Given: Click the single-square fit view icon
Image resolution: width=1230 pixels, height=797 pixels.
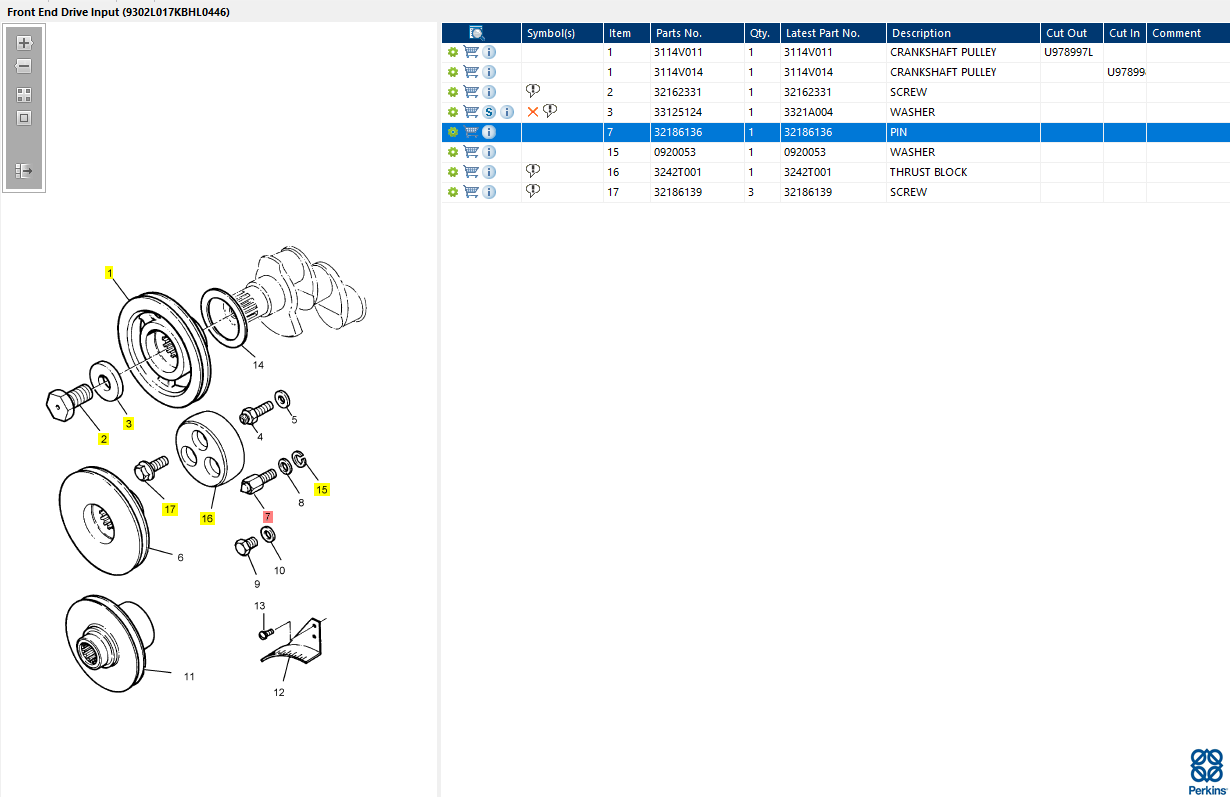Looking at the screenshot, I should pos(24,118).
